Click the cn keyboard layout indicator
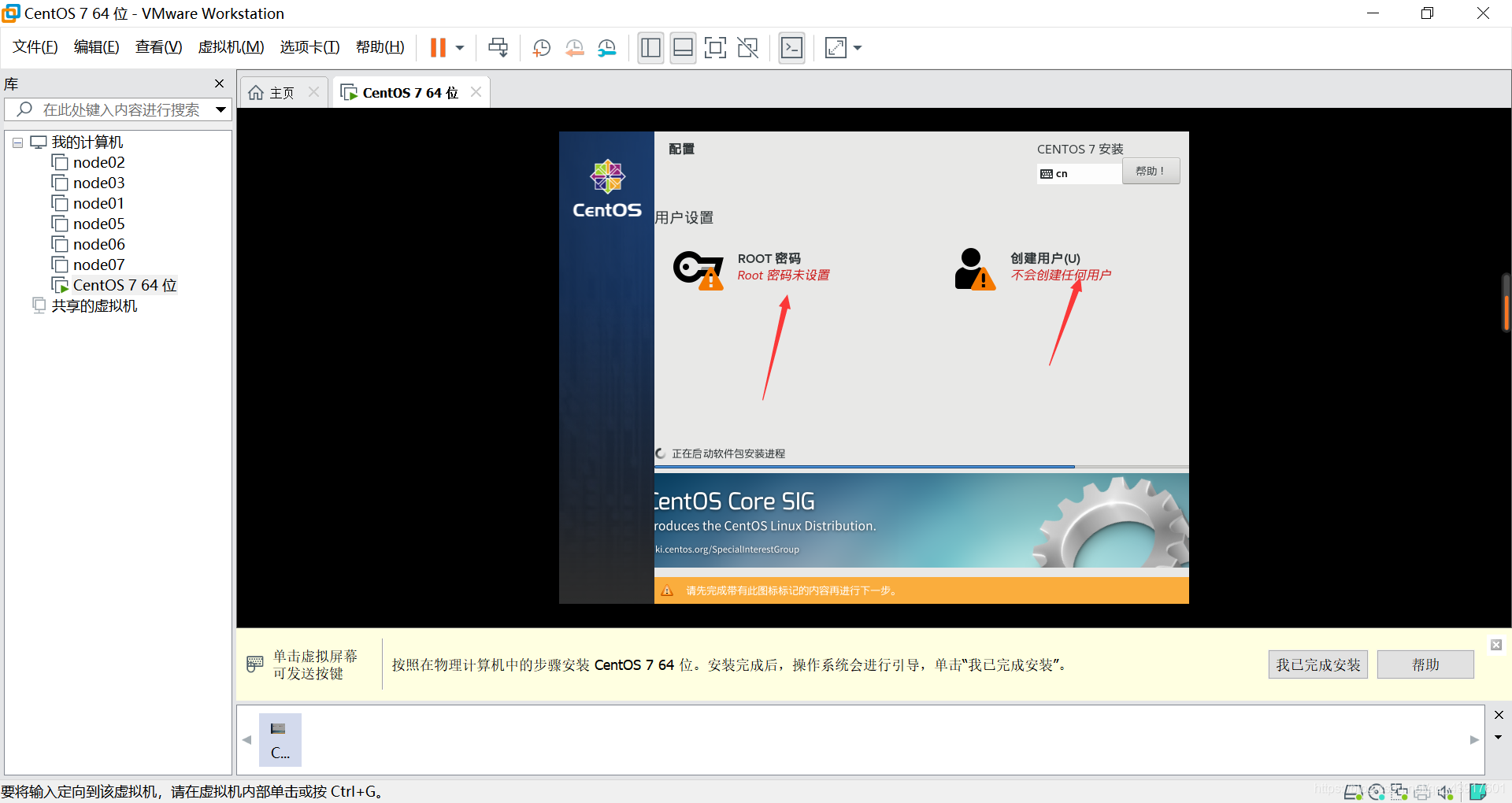This screenshot has height=803, width=1512. [1079, 174]
